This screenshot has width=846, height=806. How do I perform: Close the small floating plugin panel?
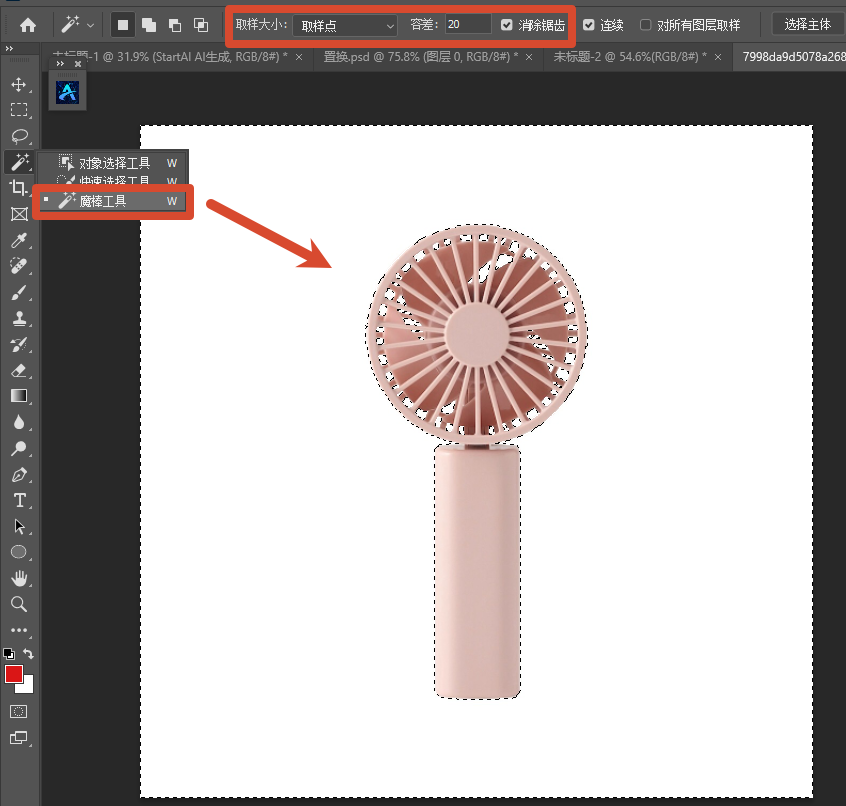coord(78,64)
